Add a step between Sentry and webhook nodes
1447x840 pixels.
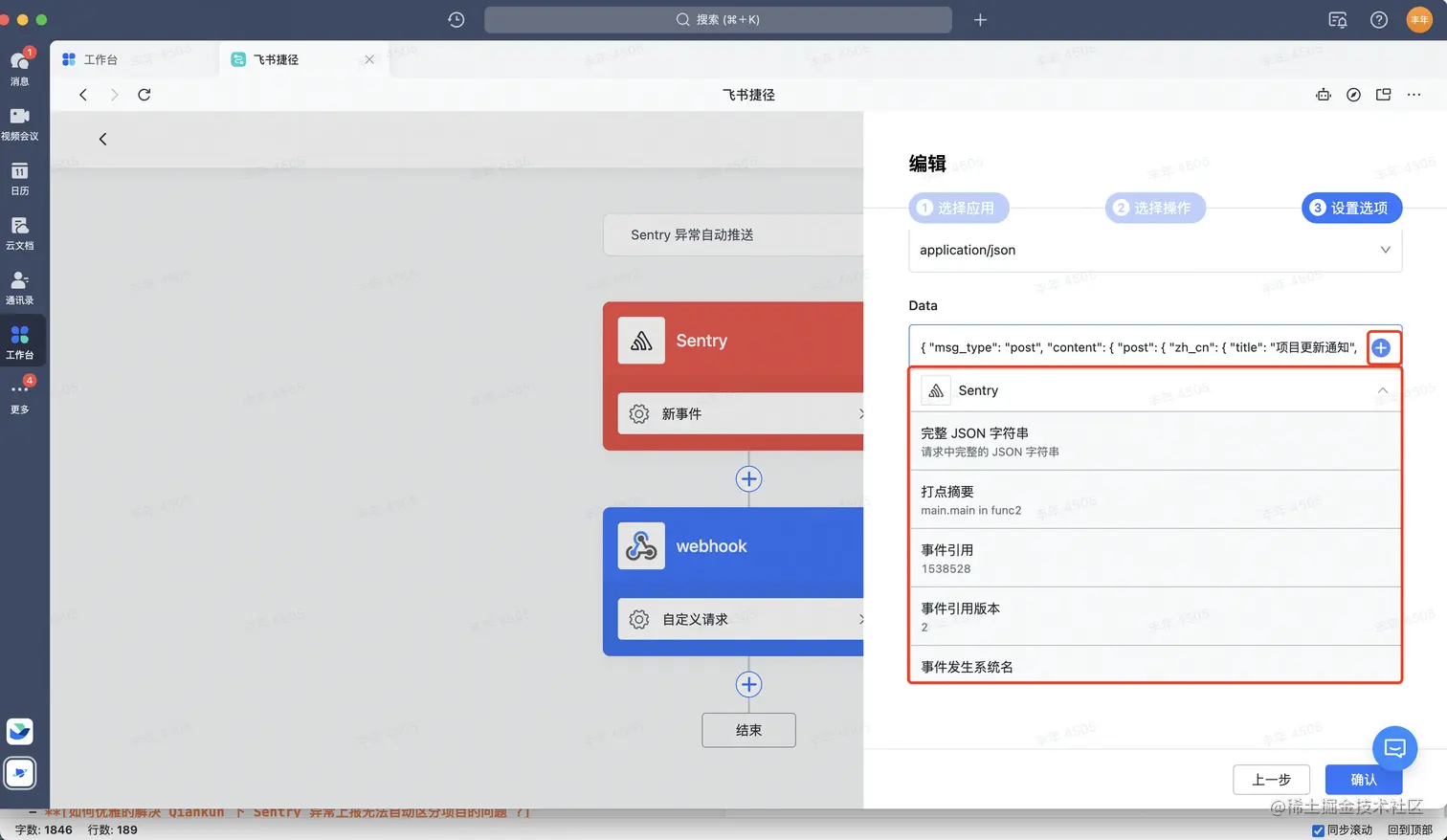point(748,478)
